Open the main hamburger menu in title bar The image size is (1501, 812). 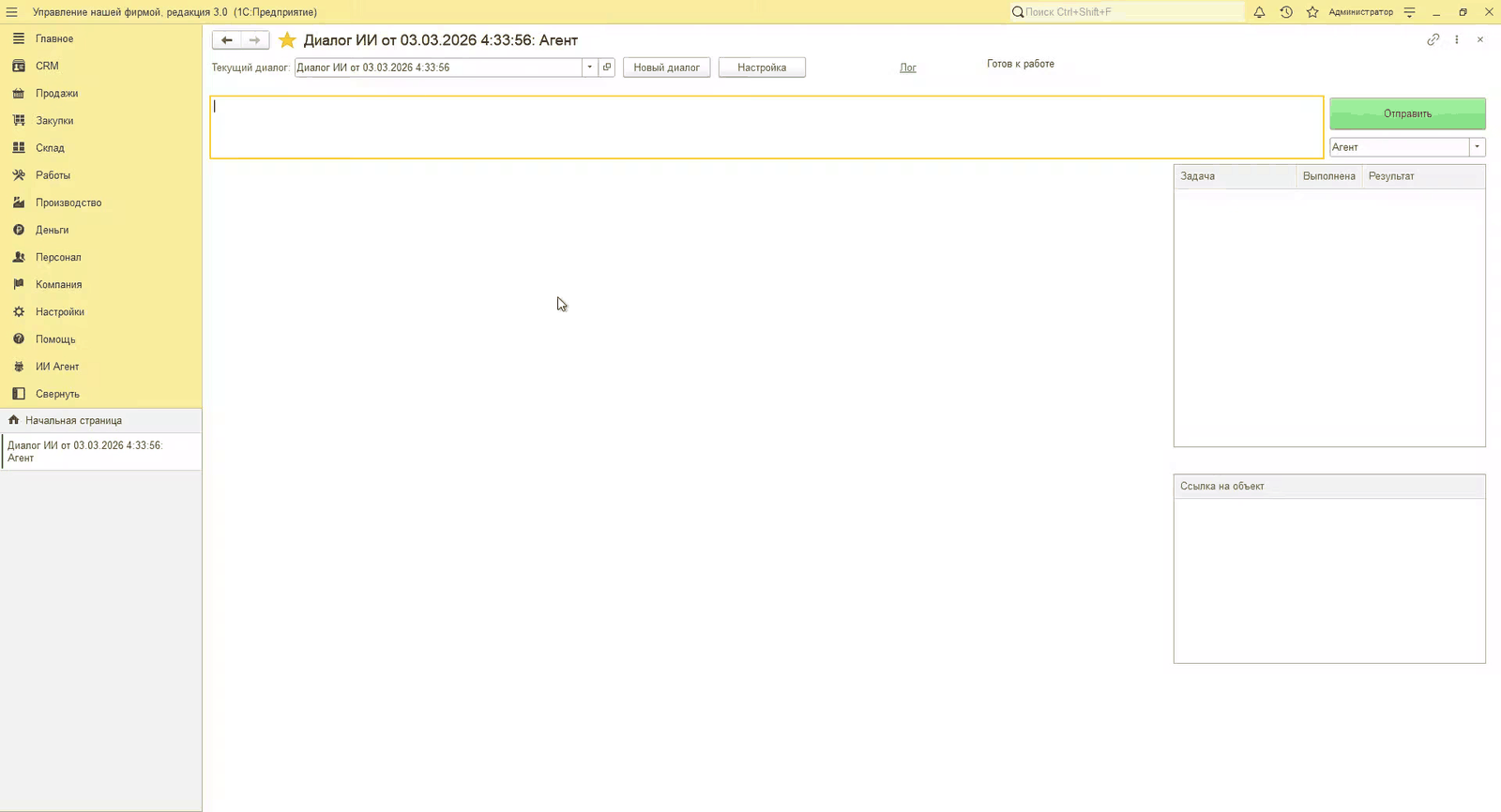[11, 12]
